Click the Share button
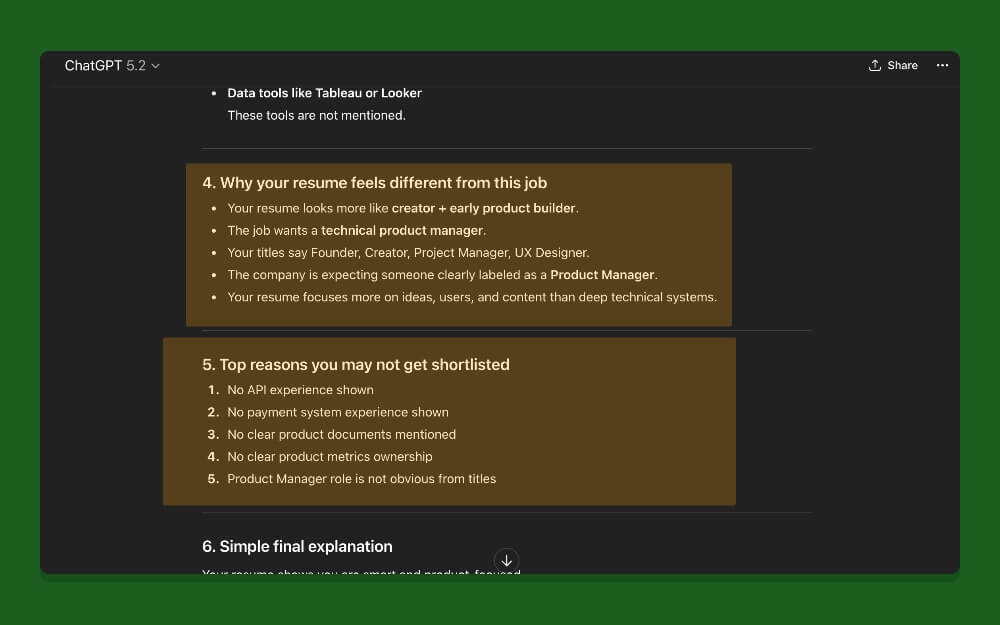 893,66
